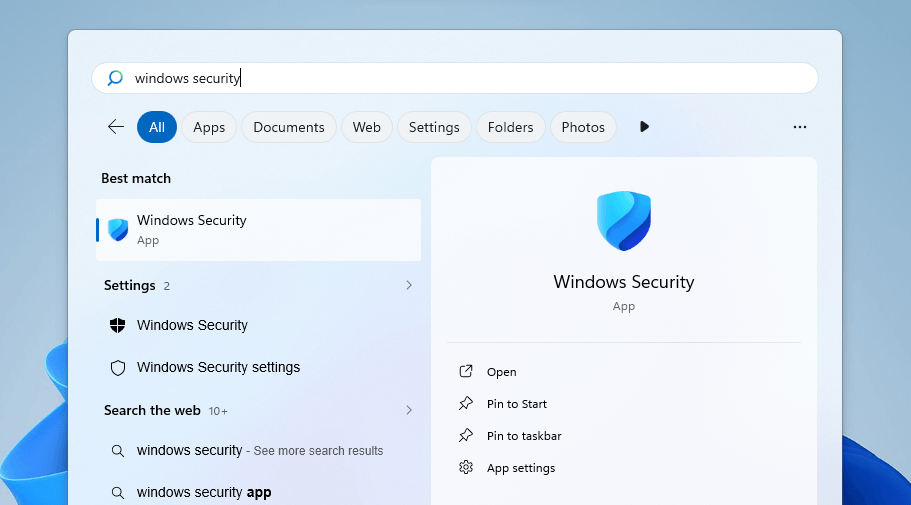Click the blue shield icon in Best match

118,230
